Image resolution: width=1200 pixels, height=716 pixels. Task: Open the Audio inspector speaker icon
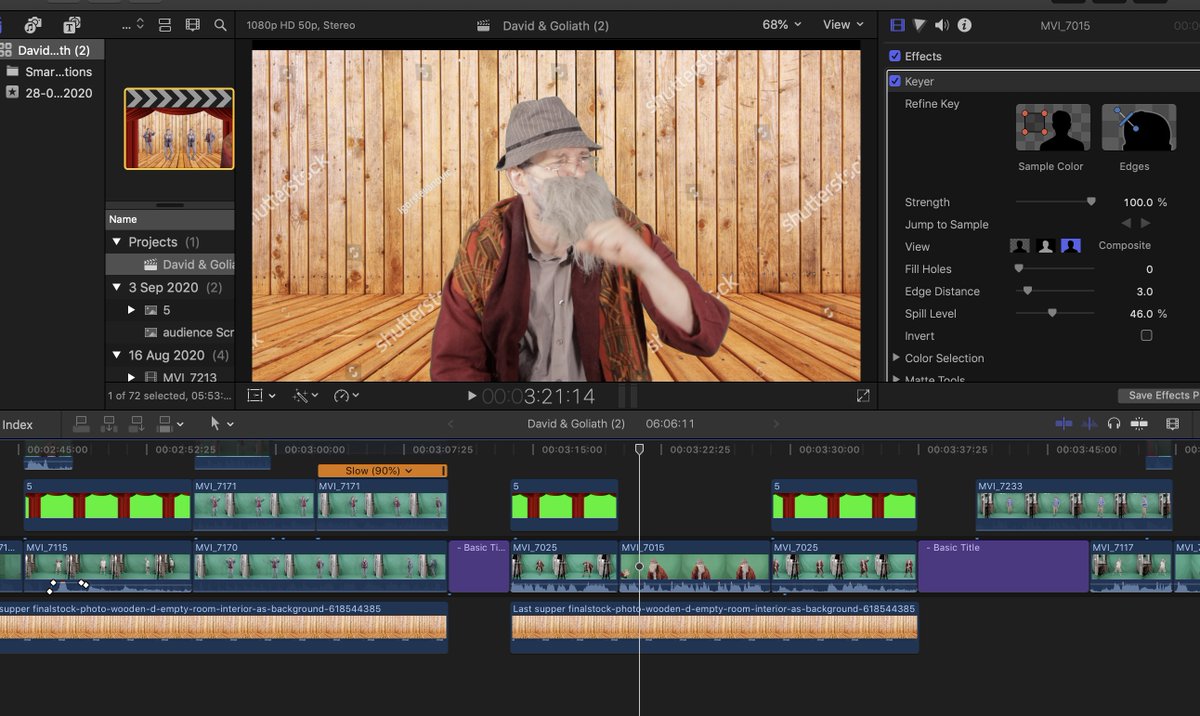click(x=940, y=24)
